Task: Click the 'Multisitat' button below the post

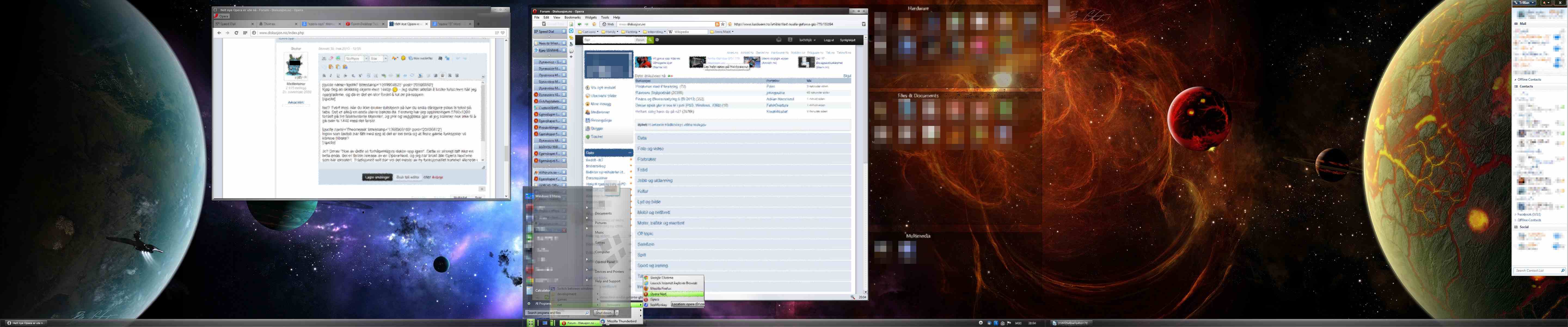Action: (x=460, y=197)
